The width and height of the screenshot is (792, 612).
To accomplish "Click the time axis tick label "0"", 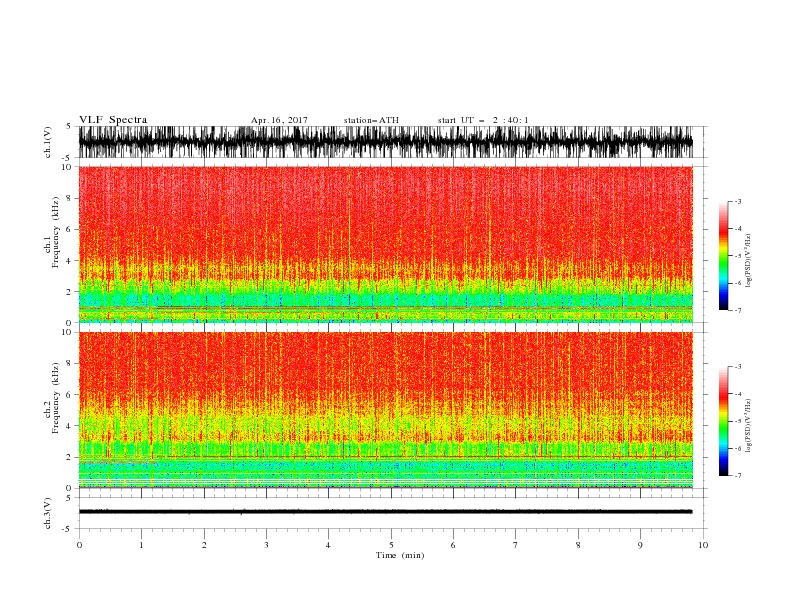I will (x=79, y=545).
